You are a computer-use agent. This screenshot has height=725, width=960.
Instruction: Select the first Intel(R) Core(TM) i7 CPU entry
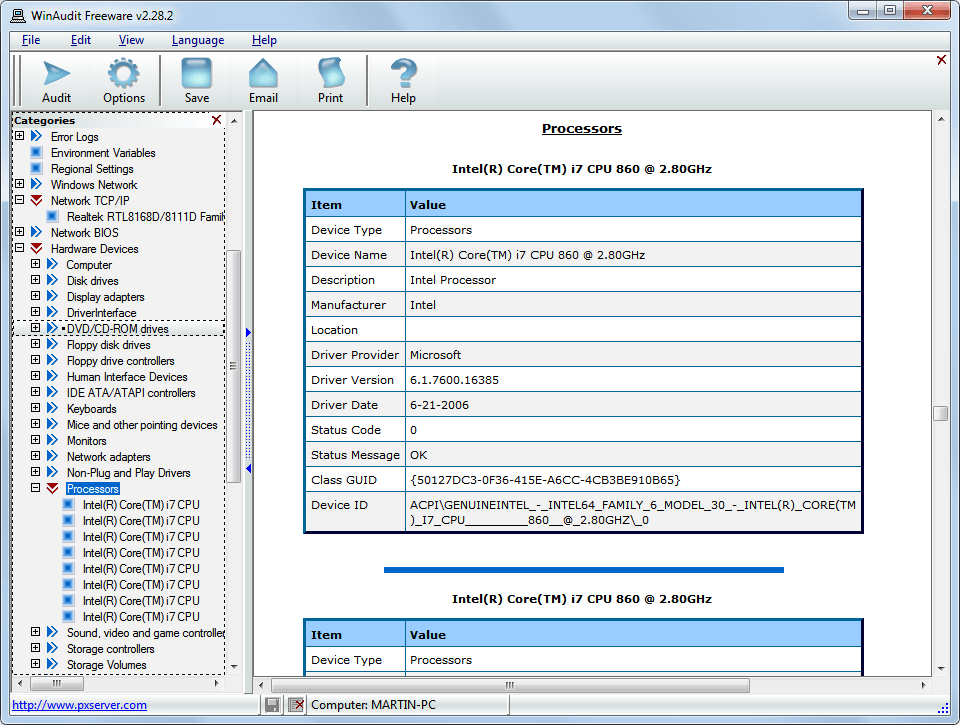(x=141, y=505)
